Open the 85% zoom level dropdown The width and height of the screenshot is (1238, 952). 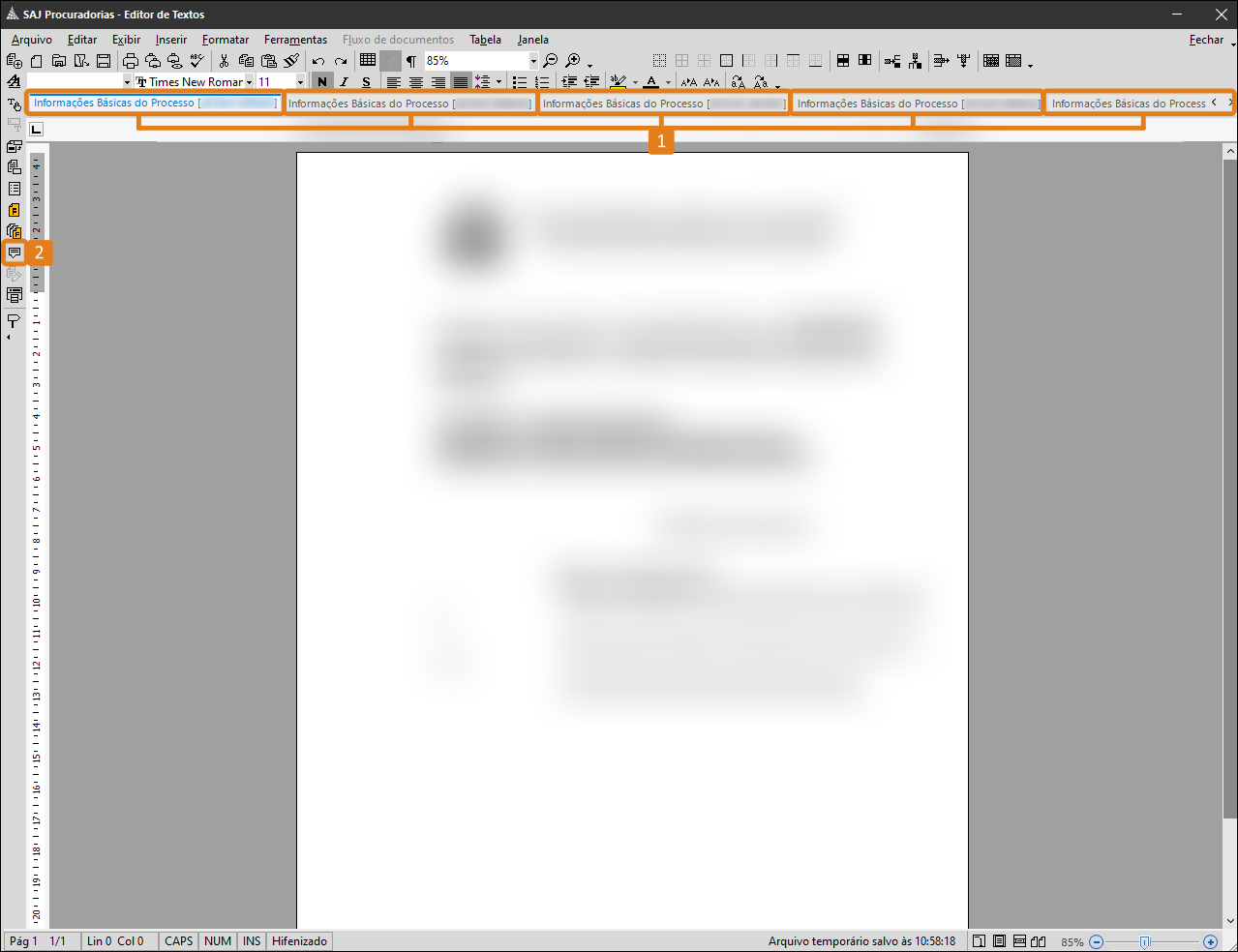coord(532,61)
